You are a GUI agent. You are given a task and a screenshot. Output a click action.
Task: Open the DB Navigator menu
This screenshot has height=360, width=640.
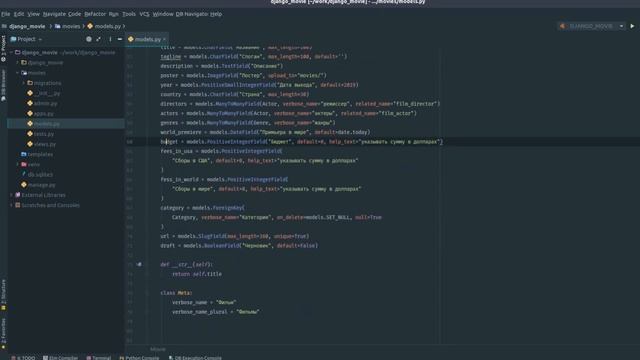[192, 14]
